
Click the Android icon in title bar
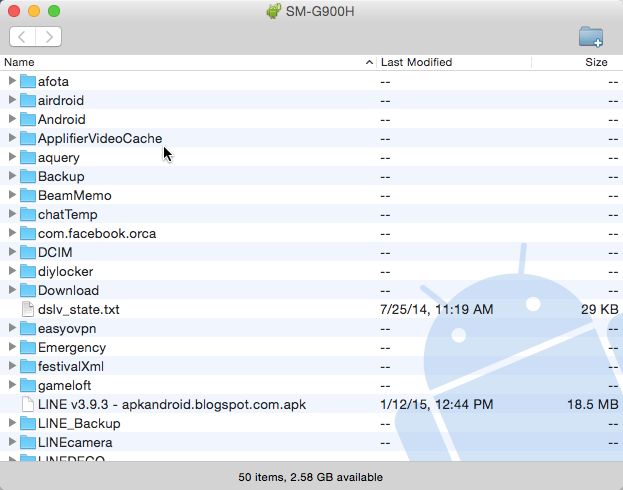(x=274, y=11)
